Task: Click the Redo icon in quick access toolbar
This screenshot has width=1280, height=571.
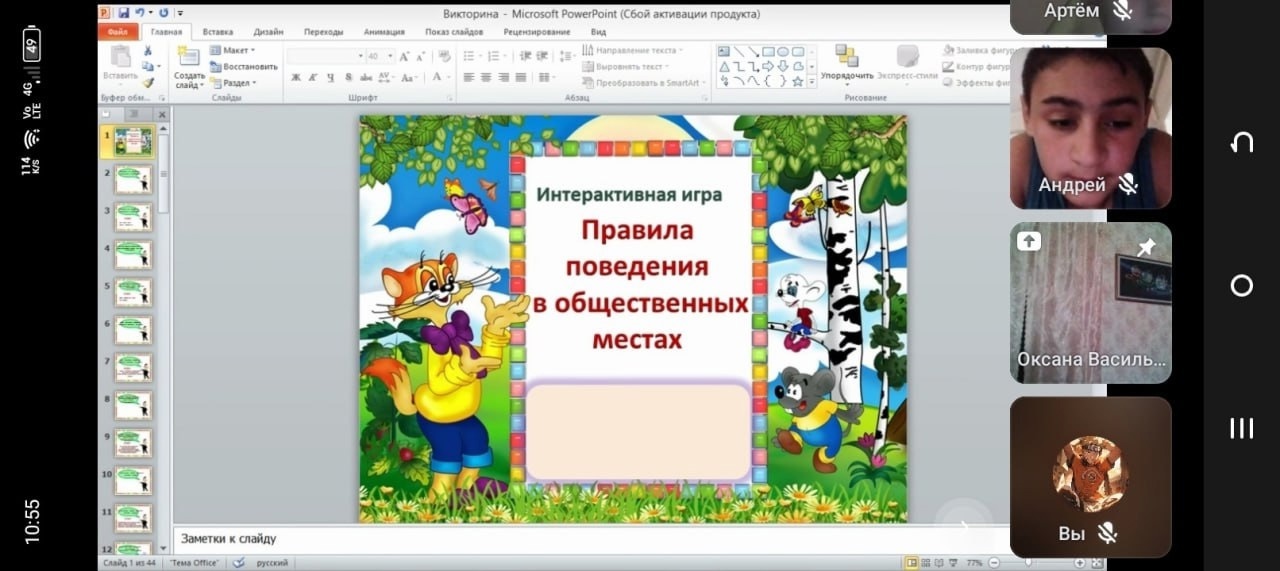Action: tap(163, 13)
